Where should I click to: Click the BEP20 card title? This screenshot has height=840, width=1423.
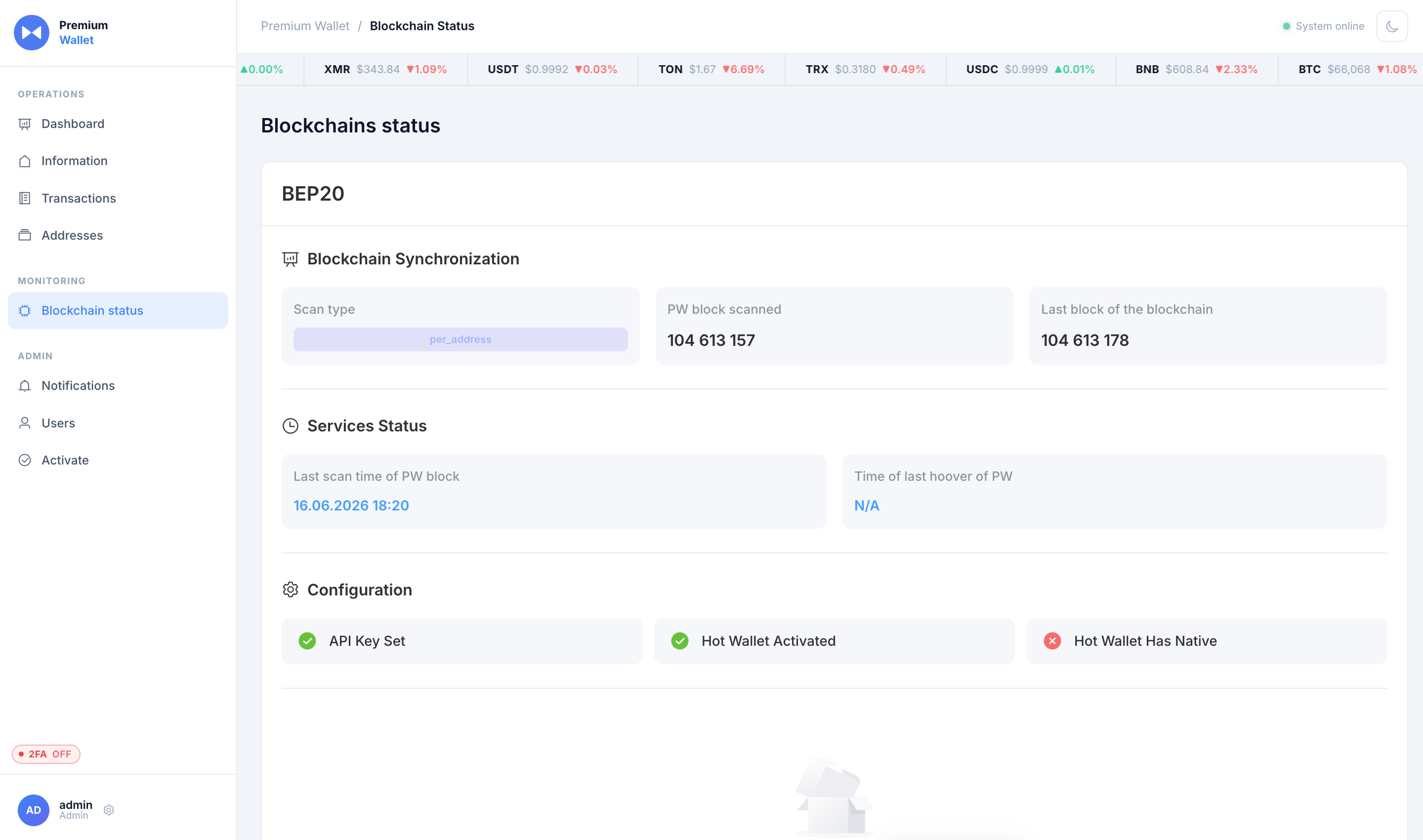313,194
